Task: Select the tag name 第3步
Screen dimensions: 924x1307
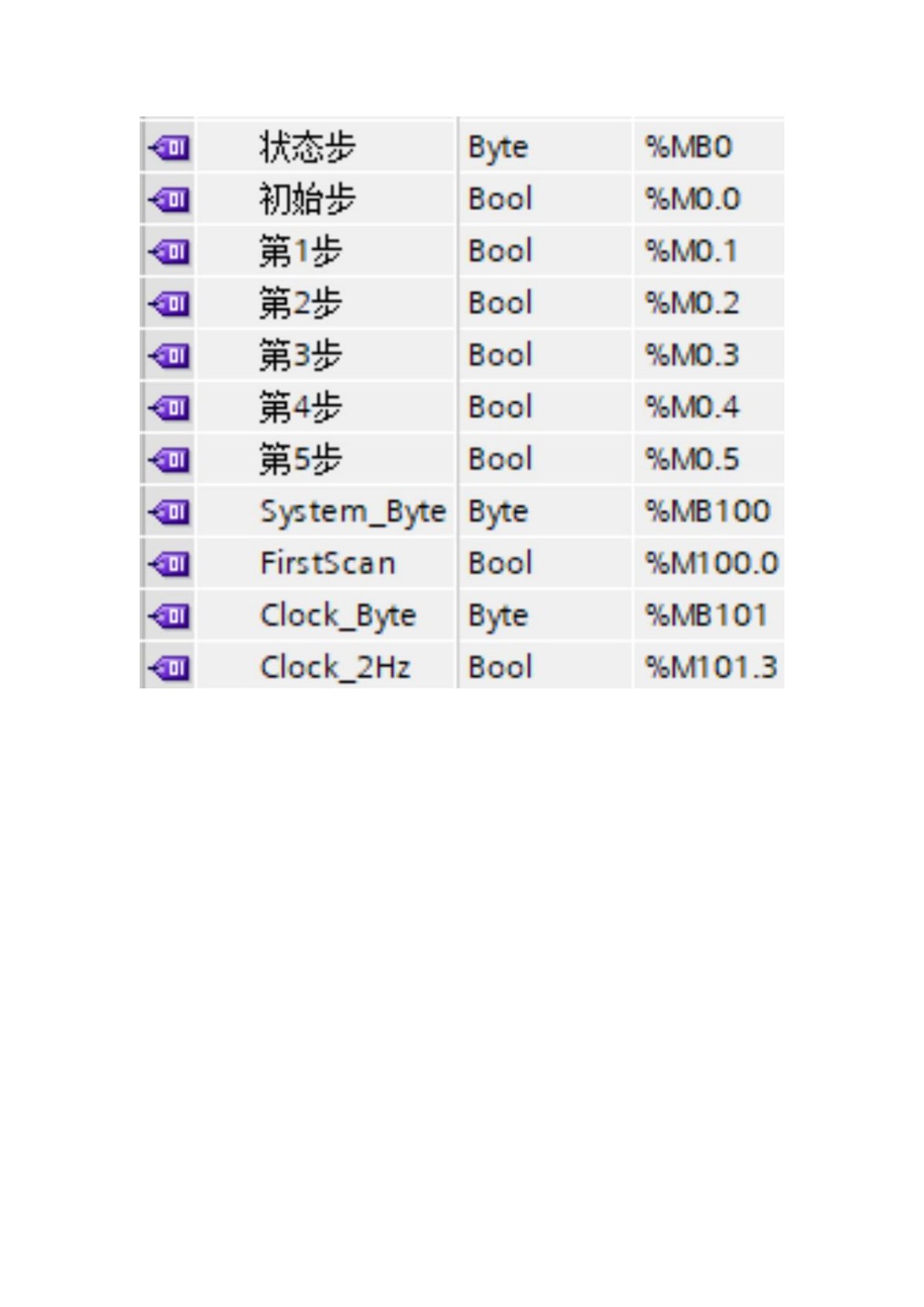Action: point(301,355)
